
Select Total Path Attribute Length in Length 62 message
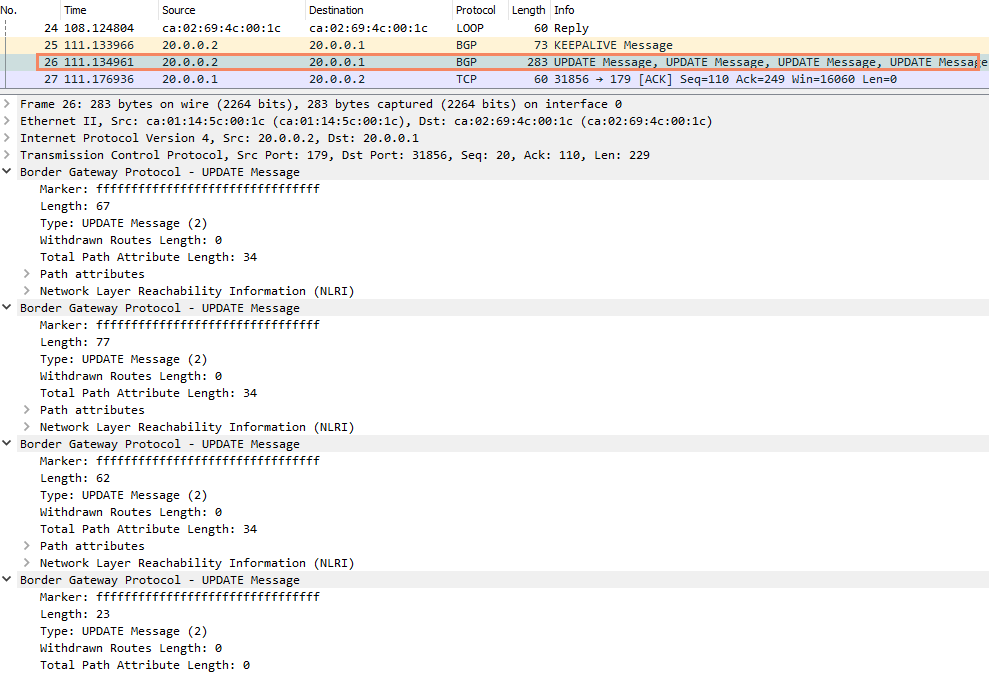click(148, 529)
